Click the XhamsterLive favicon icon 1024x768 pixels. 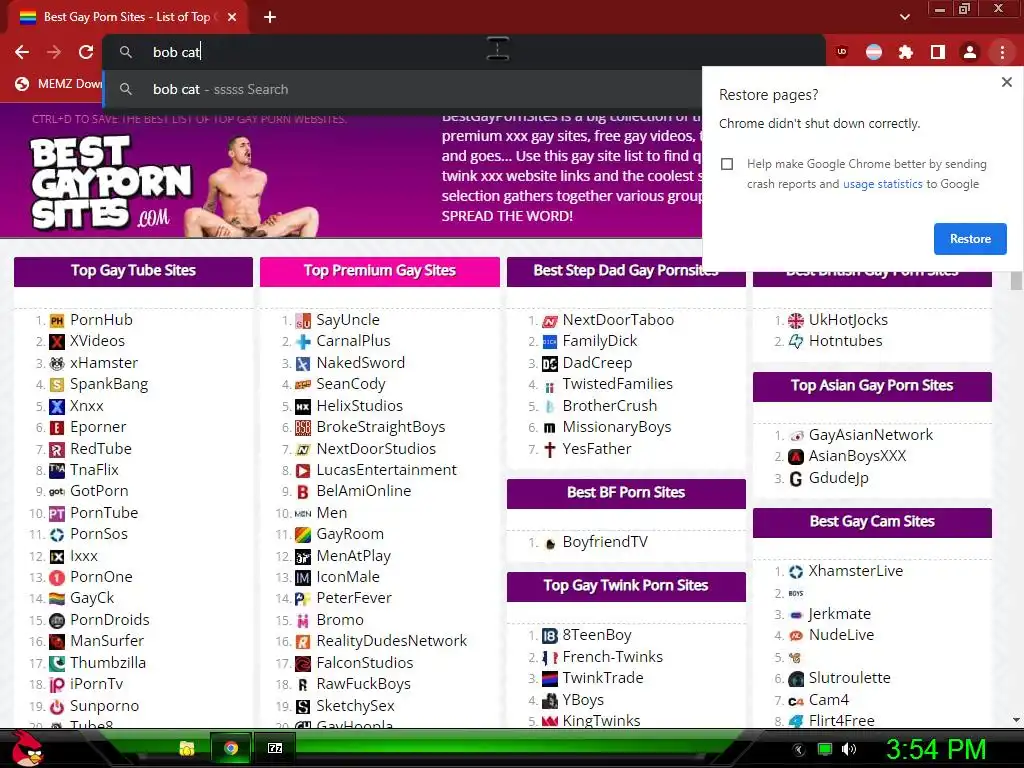click(795, 572)
